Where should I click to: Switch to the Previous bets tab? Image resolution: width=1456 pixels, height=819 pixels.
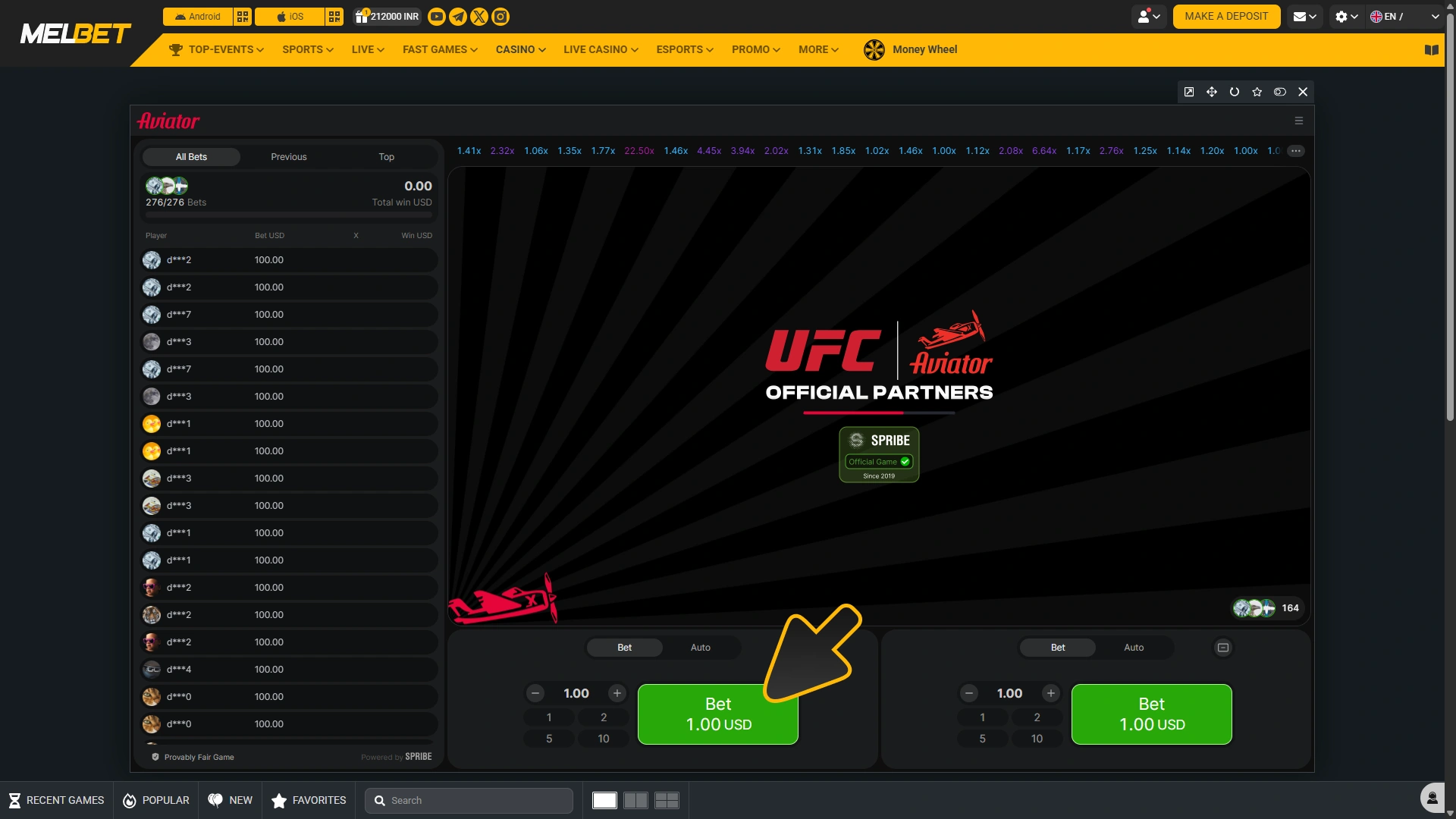tap(289, 157)
